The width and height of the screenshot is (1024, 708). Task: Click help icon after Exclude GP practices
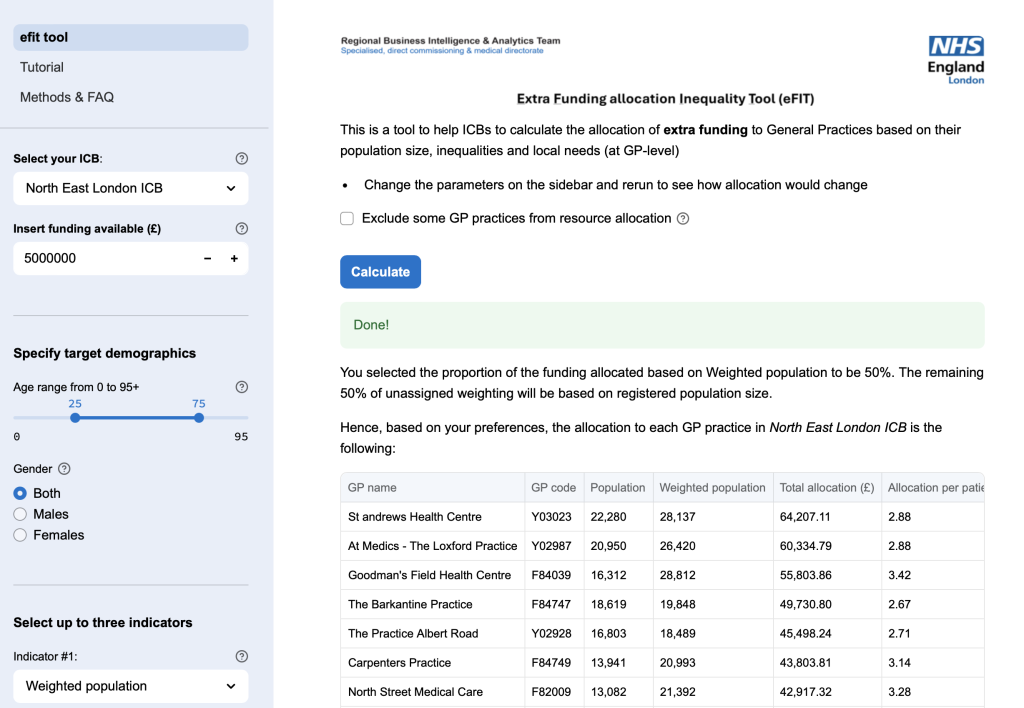coord(683,219)
